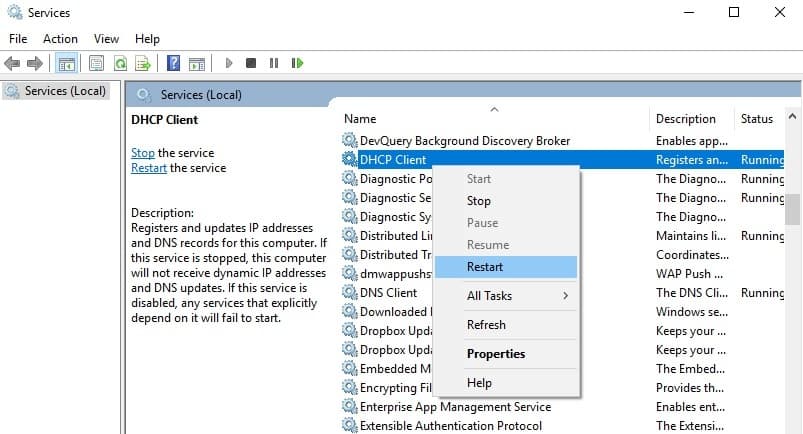This screenshot has height=434, width=803.
Task: Click the Export List toolbar icon
Action: 143,64
